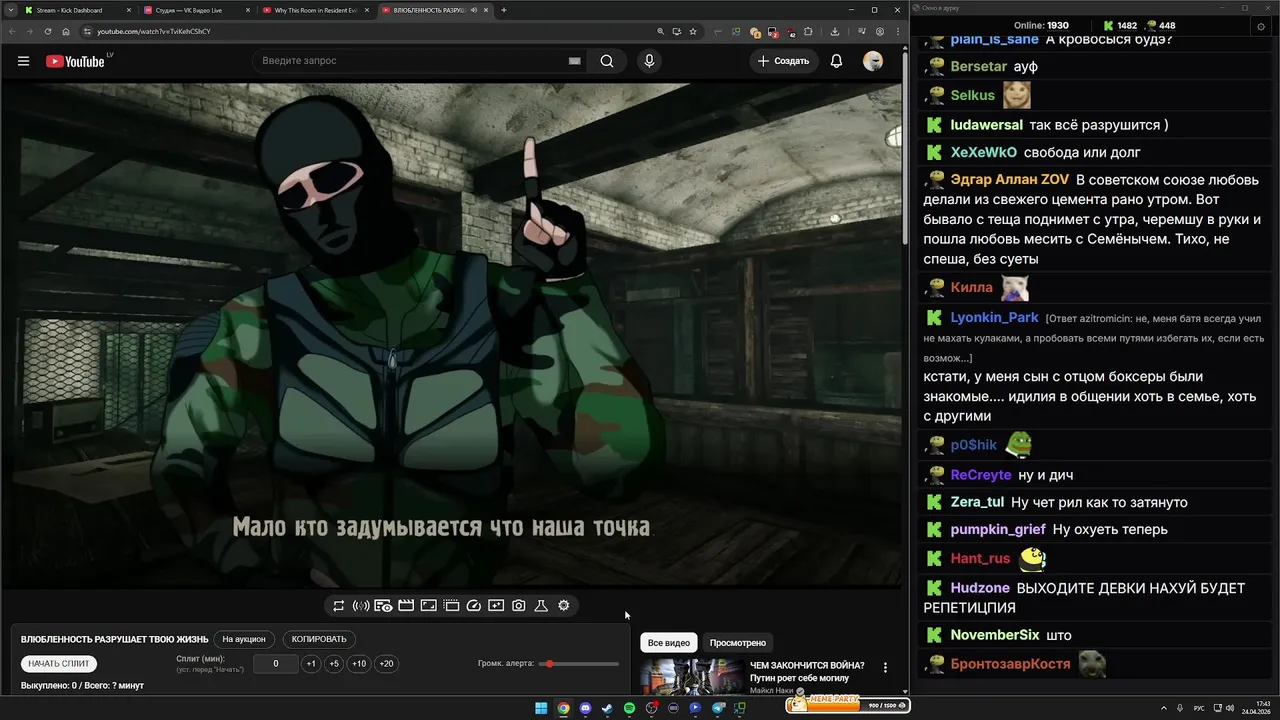1280x720 pixels.
Task: Click the split minutes input field
Action: [276, 664]
